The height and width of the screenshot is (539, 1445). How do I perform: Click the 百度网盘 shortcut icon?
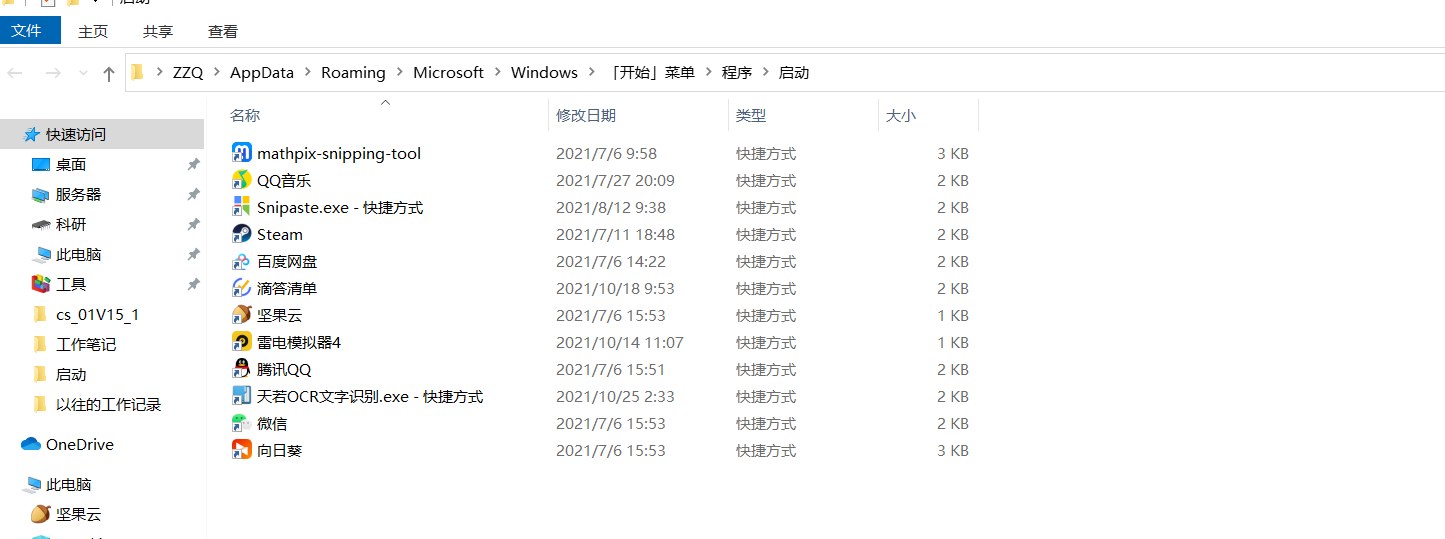tap(241, 261)
